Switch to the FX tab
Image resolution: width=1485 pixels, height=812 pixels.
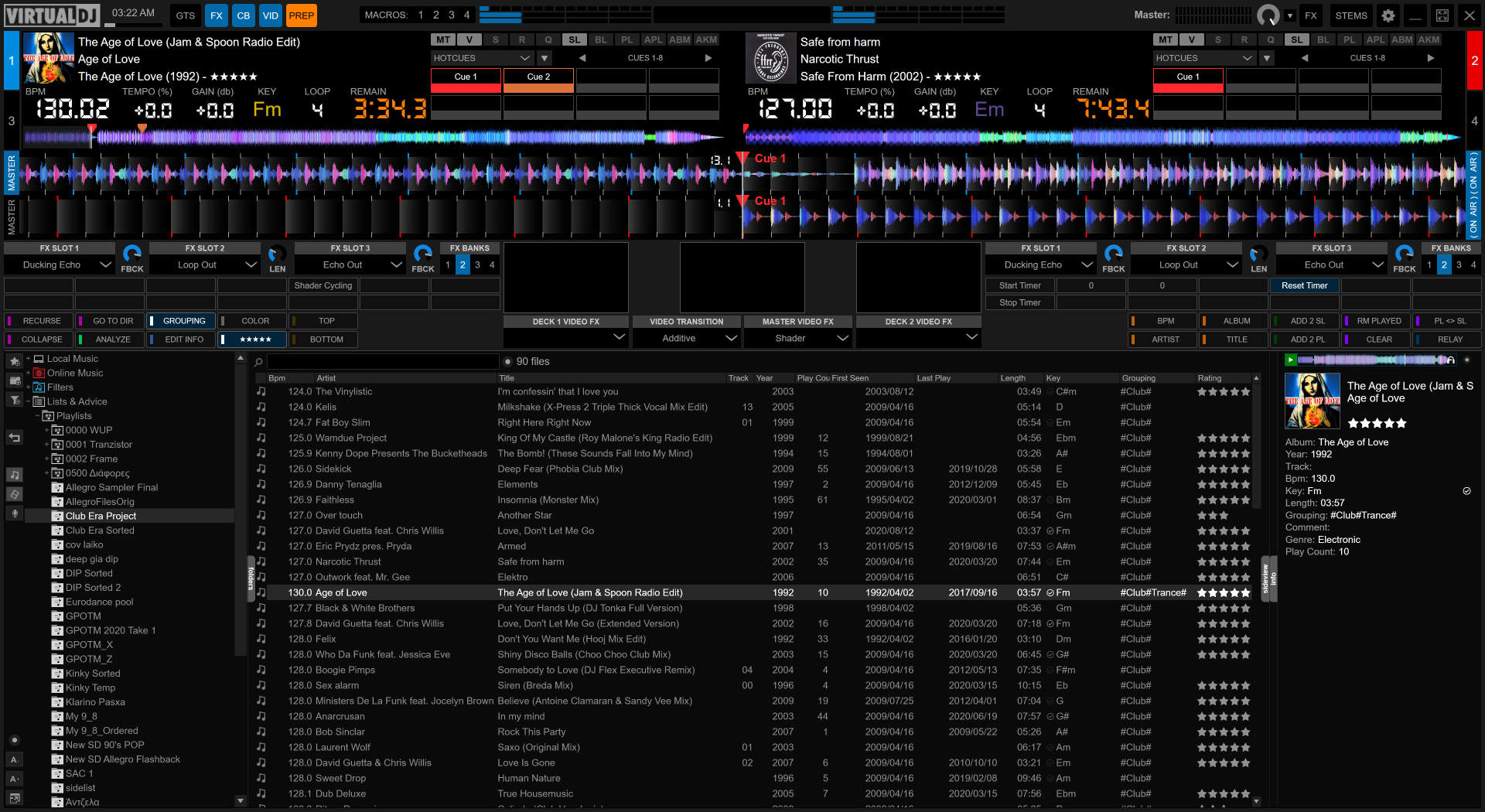217,15
